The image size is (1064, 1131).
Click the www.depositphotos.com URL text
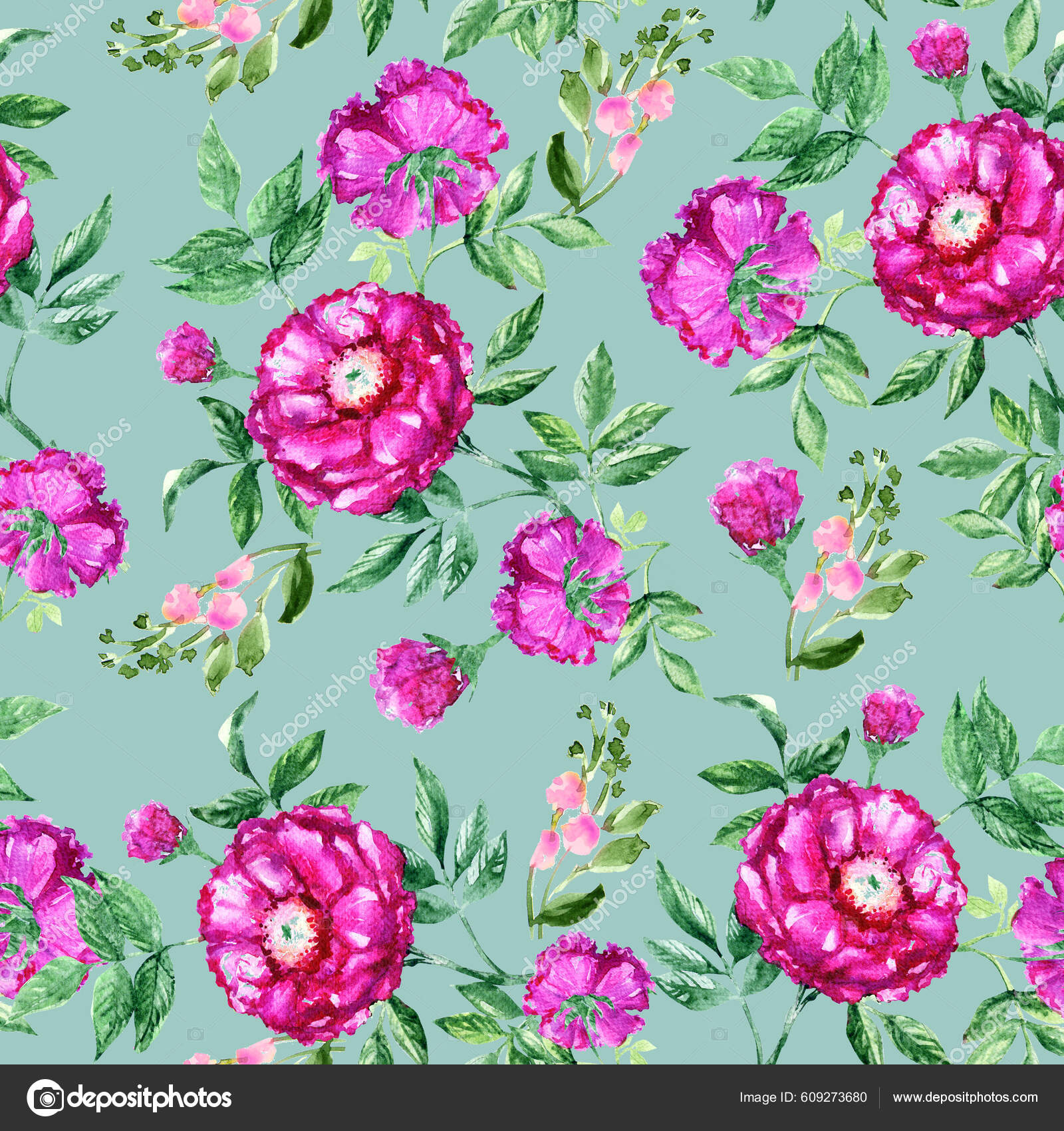[x=966, y=1098]
